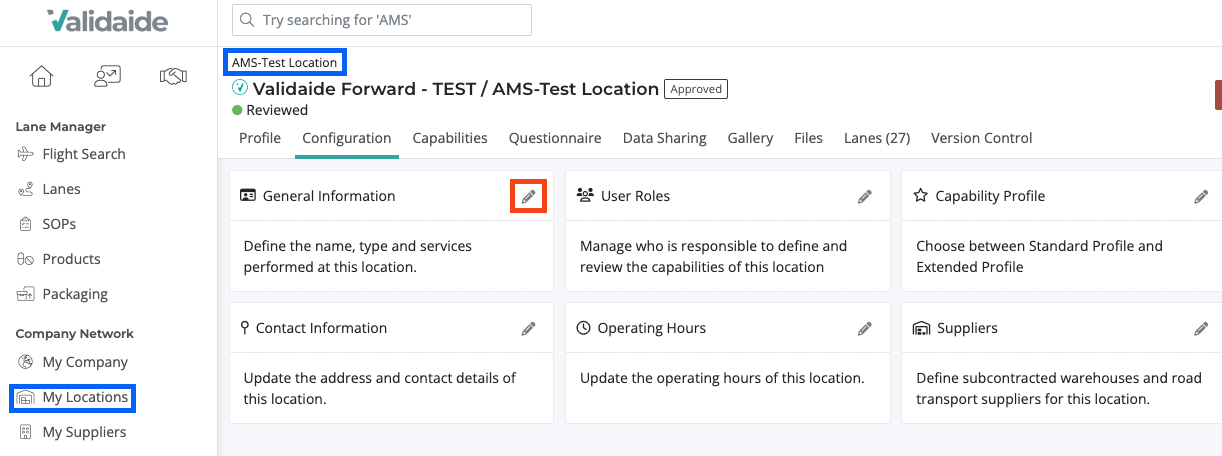This screenshot has width=1222, height=456.
Task: Switch to the Capabilities tab
Action: point(450,138)
